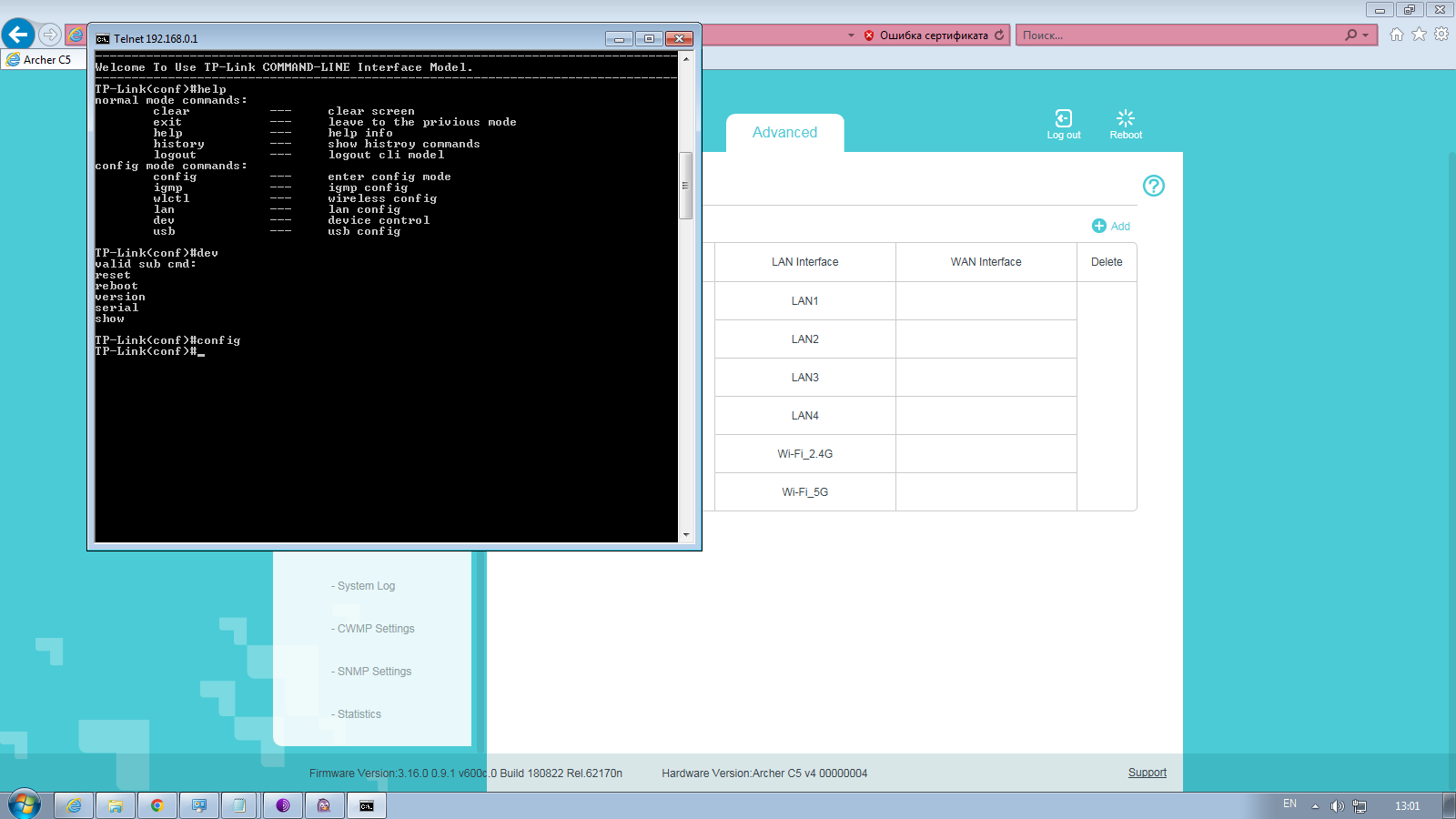Image resolution: width=1456 pixels, height=819 pixels.
Task: Click the EN language indicator in tray
Action: click(x=1289, y=804)
